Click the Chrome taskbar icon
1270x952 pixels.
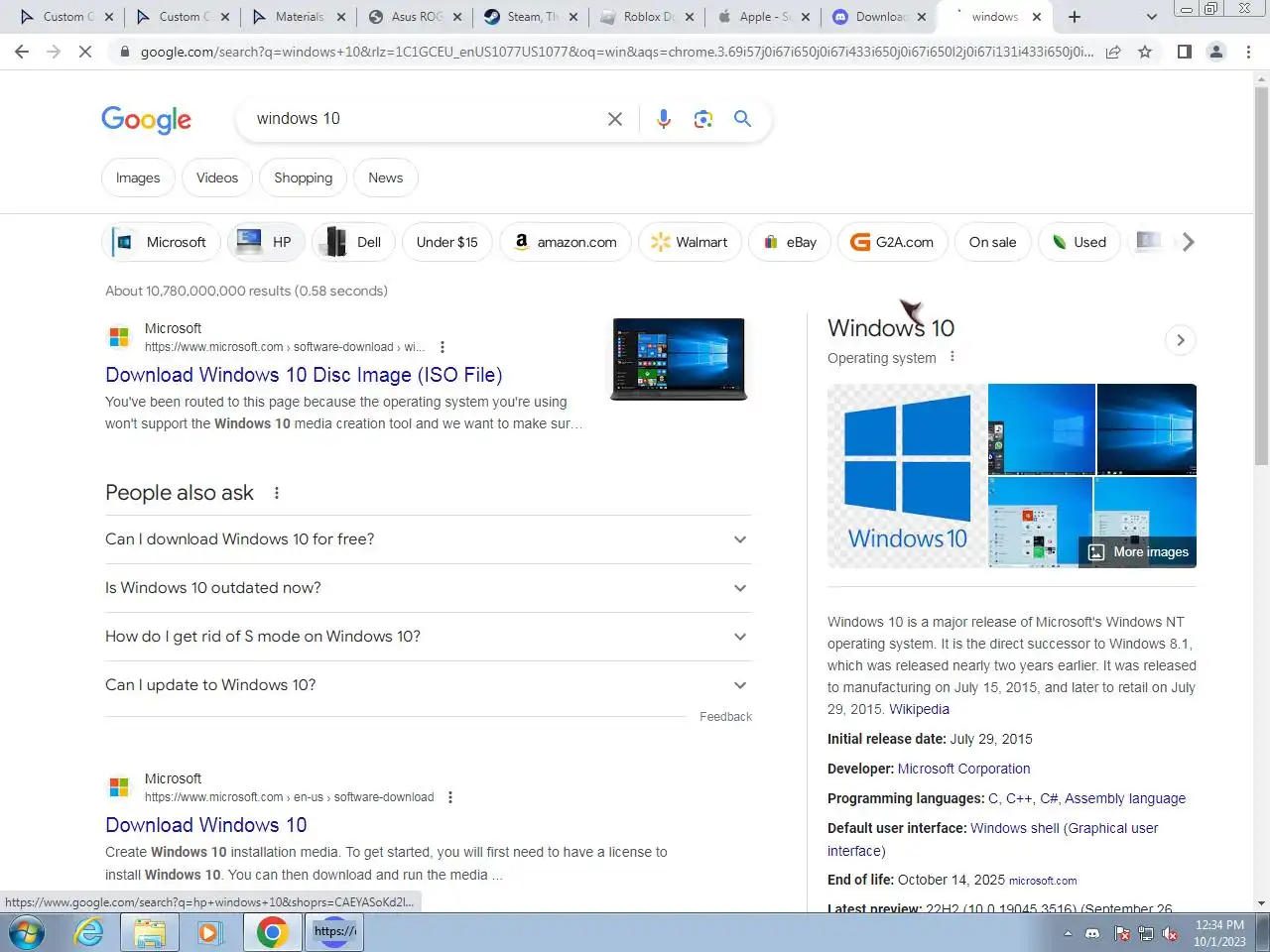272,933
